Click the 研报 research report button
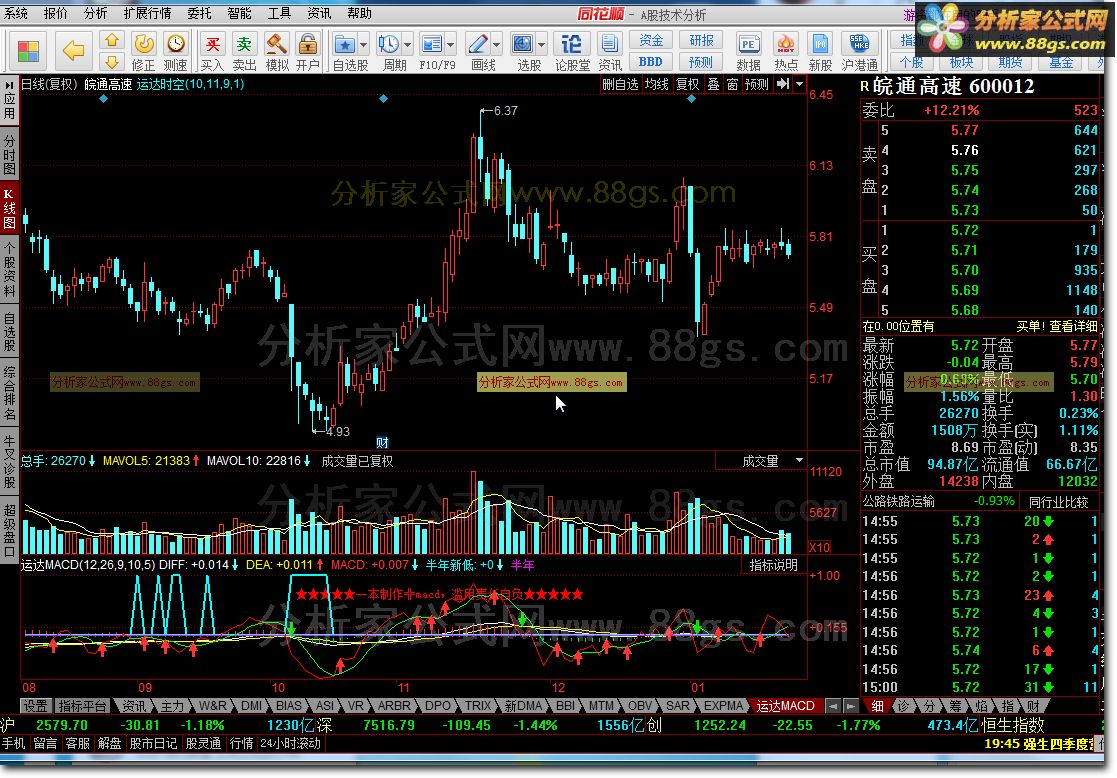This screenshot has height=778, width=1117. point(701,40)
